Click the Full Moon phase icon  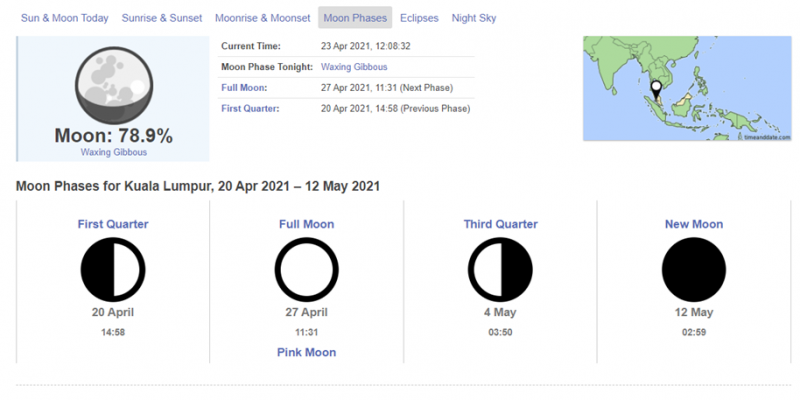(306, 268)
